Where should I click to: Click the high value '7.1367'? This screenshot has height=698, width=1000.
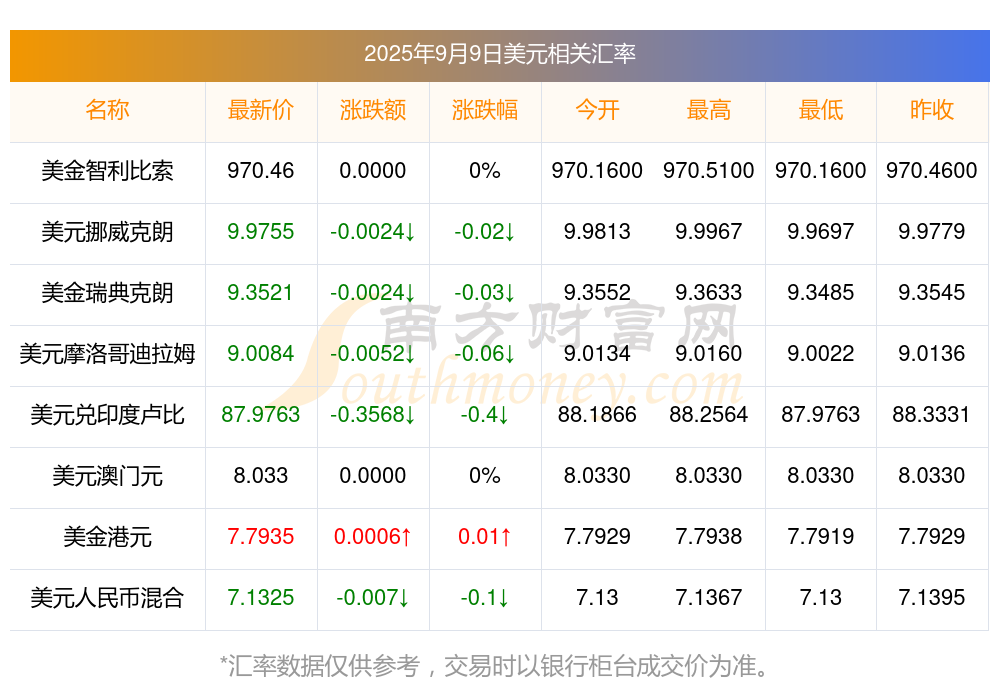coord(709,598)
